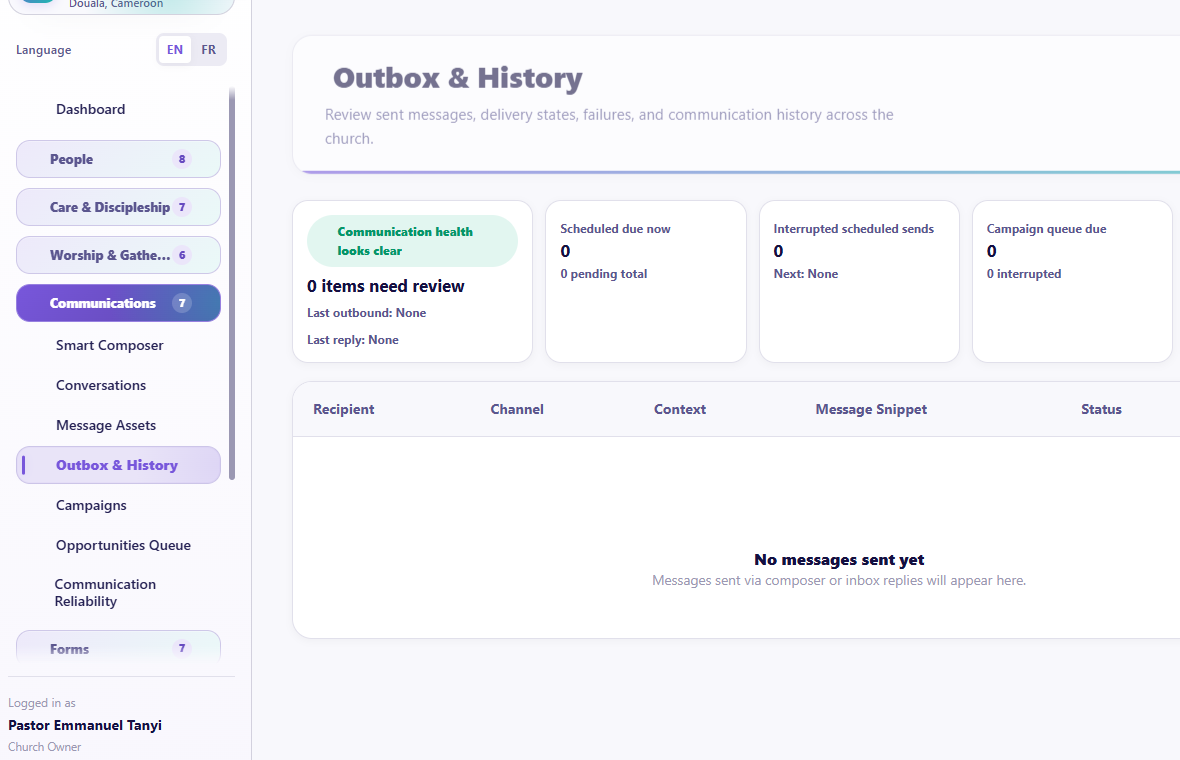Click the Church Owner role label
Image resolution: width=1180 pixels, height=760 pixels.
click(x=44, y=747)
